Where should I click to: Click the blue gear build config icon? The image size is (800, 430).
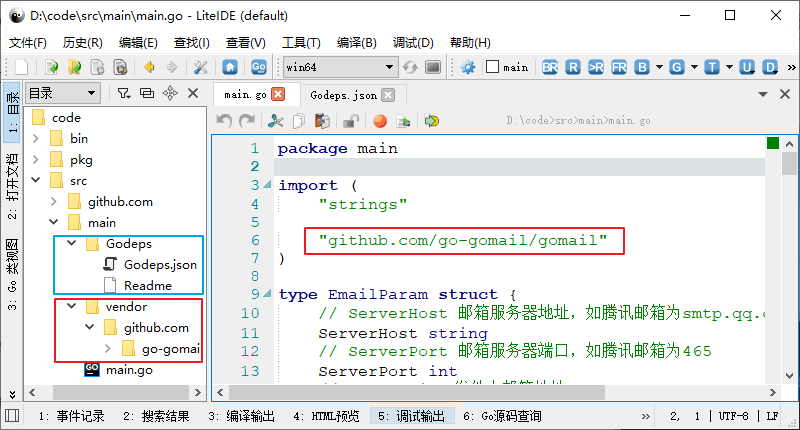(467, 67)
